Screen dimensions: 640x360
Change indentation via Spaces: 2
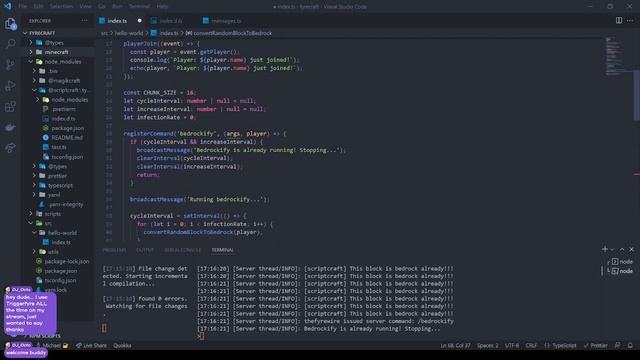coord(488,345)
